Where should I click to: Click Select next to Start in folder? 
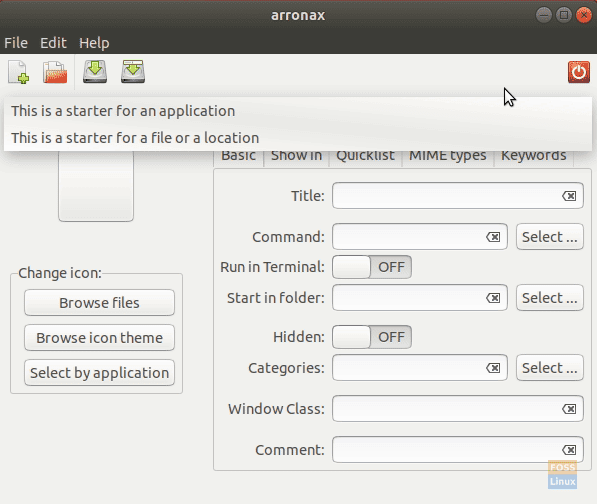point(550,298)
